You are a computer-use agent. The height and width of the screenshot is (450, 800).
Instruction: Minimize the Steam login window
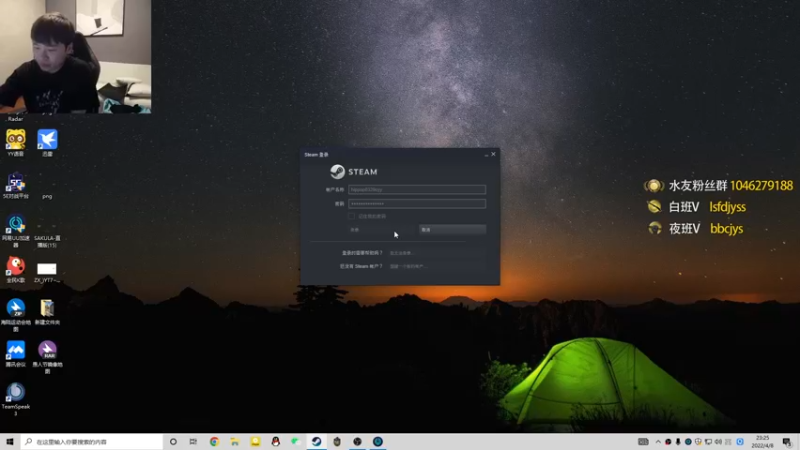point(486,155)
